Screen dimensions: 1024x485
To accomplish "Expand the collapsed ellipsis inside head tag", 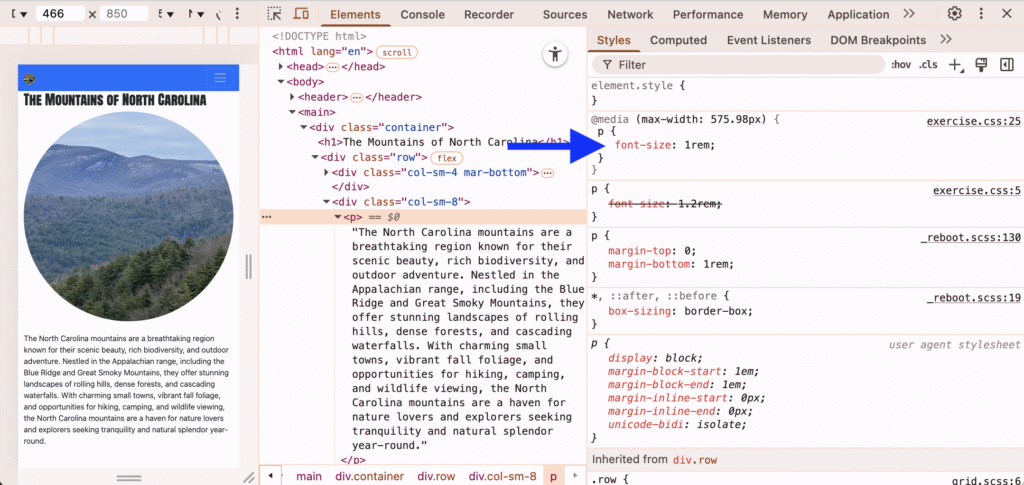I will pos(332,67).
